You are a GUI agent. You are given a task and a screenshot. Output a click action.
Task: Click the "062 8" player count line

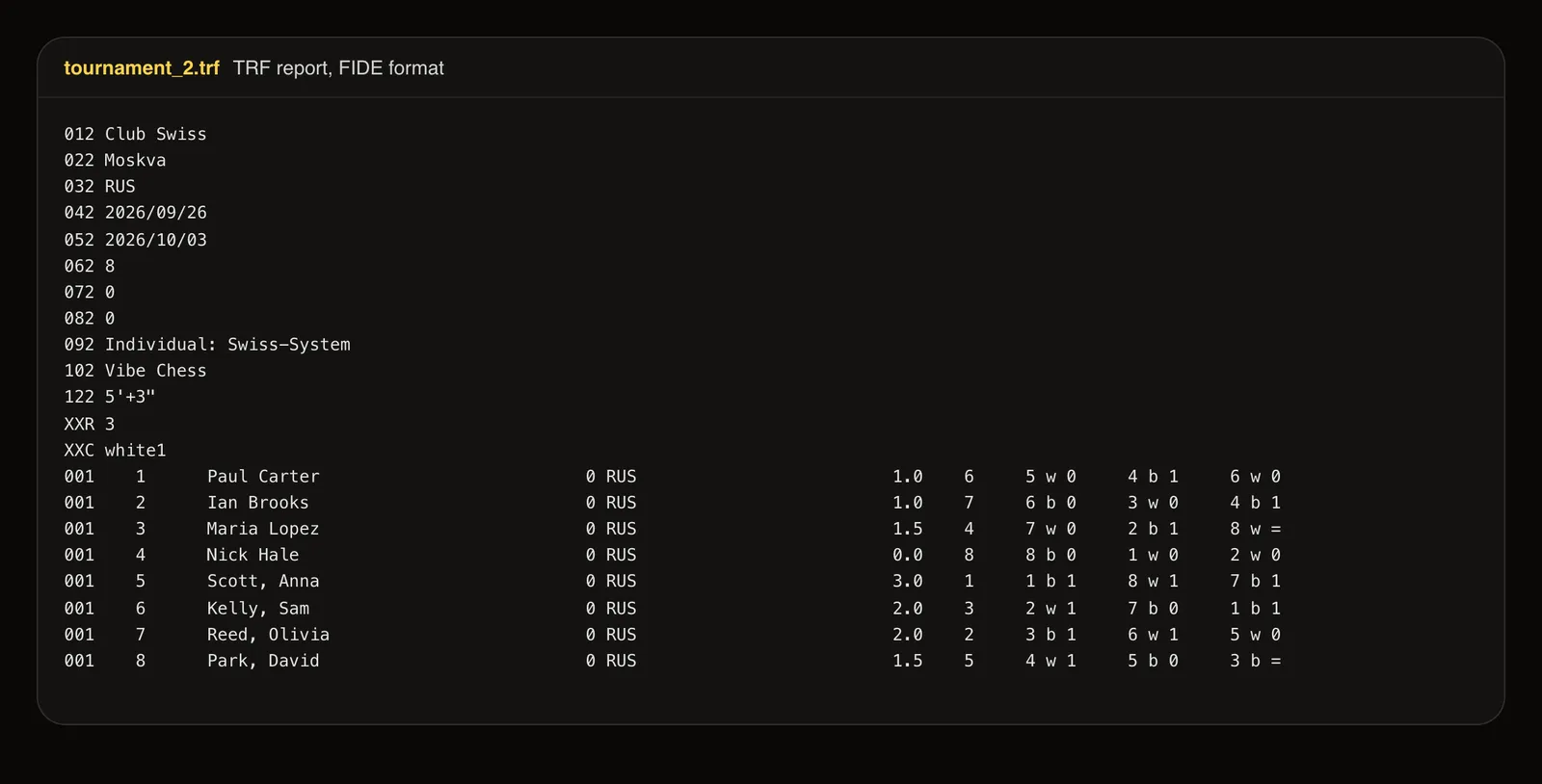click(90, 265)
